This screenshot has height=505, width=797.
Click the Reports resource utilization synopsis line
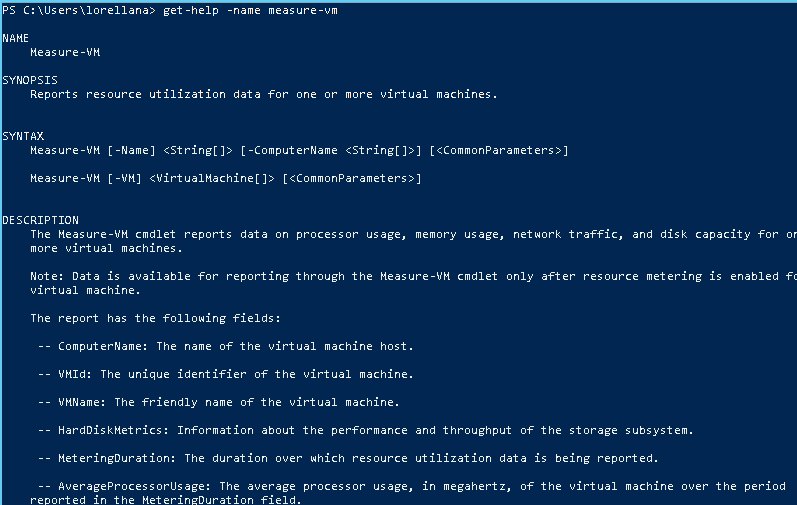264,94
